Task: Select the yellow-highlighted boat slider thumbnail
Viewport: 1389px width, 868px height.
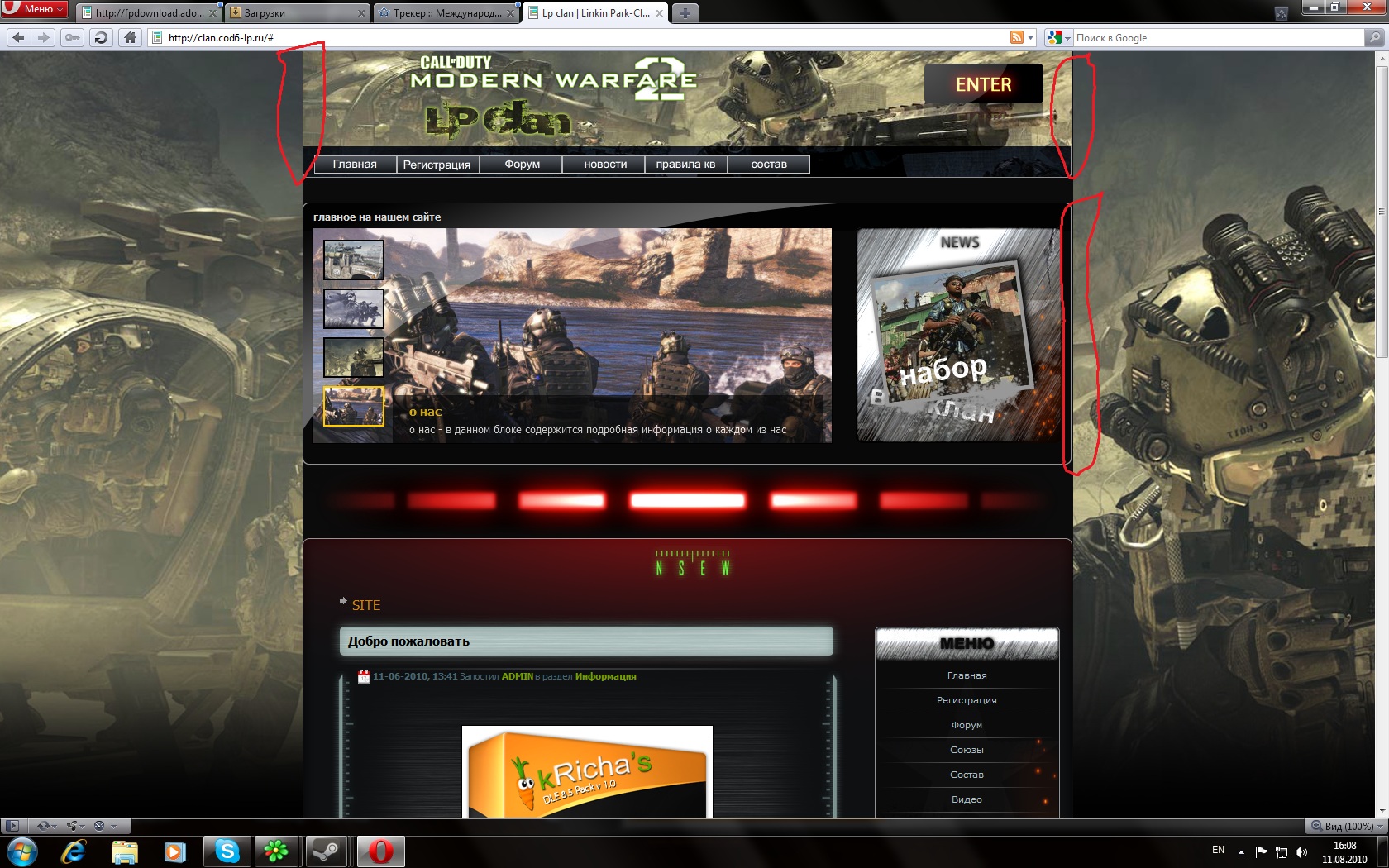Action: [354, 406]
